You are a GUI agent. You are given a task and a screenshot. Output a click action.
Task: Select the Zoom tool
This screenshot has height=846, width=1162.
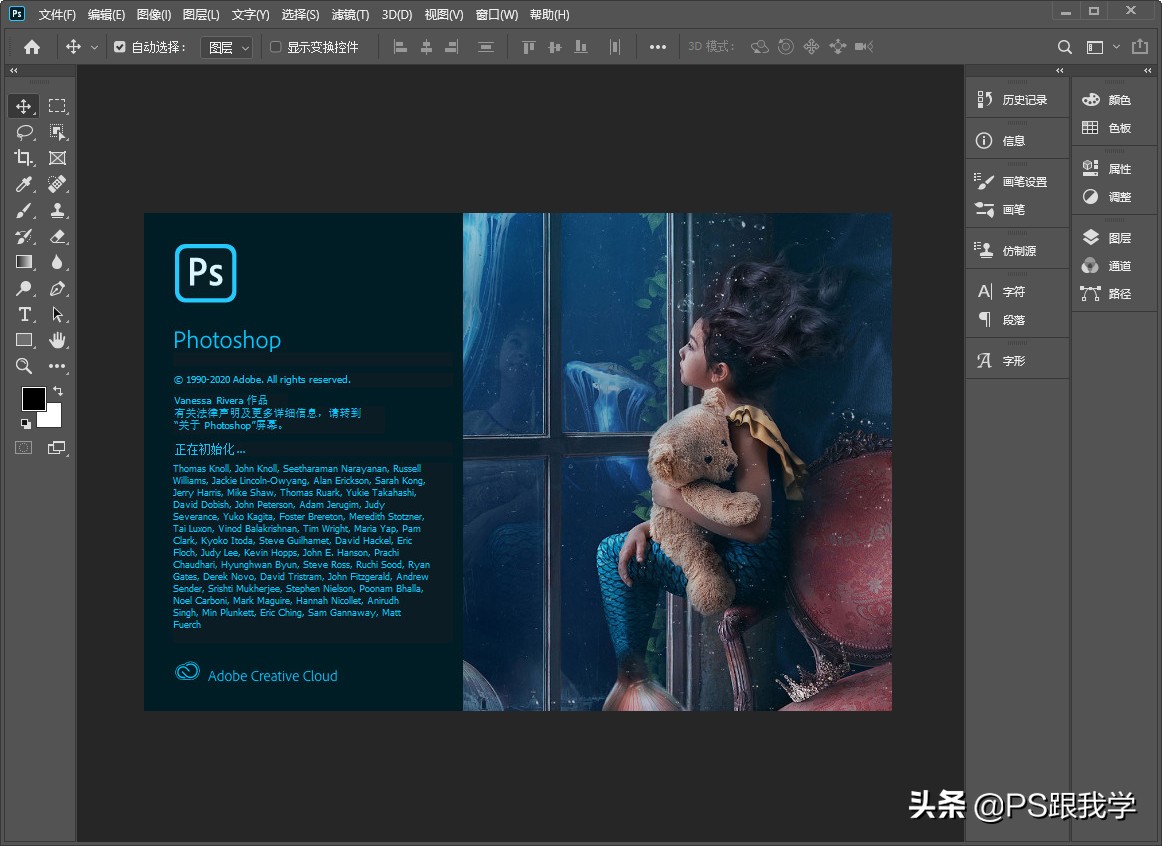[22, 366]
